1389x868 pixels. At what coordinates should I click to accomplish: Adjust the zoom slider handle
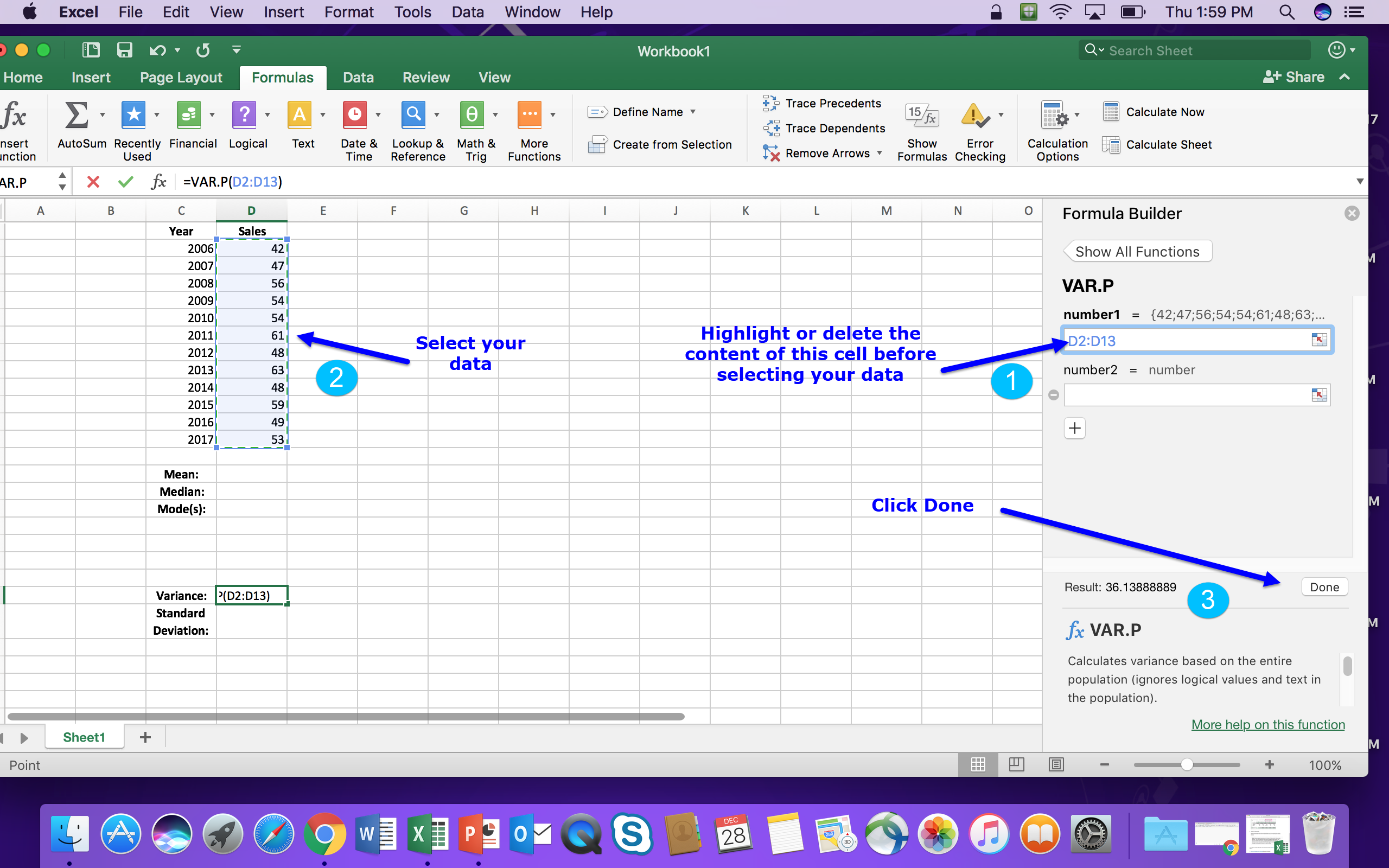[x=1187, y=765]
